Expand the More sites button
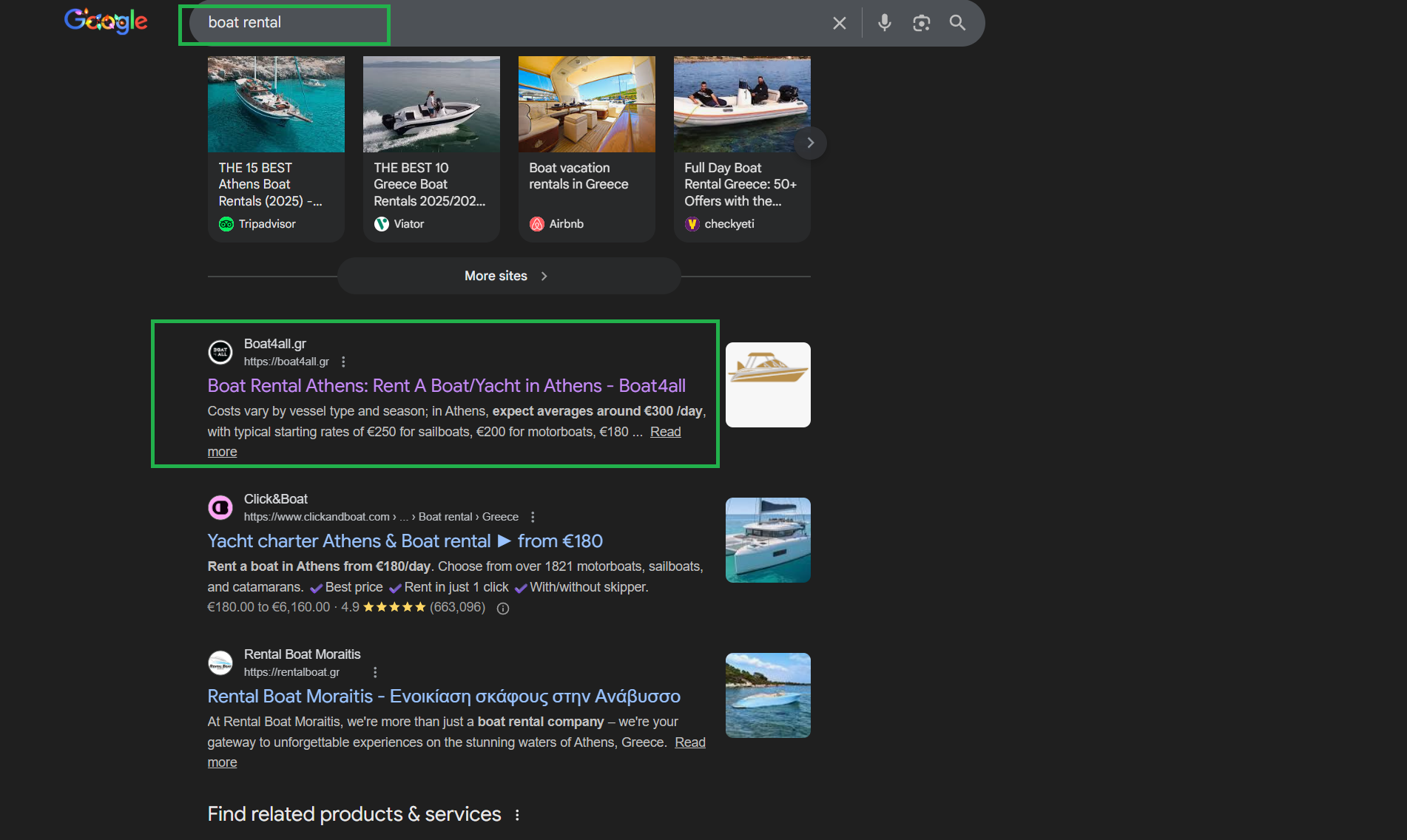This screenshot has height=840, width=1407. click(508, 276)
